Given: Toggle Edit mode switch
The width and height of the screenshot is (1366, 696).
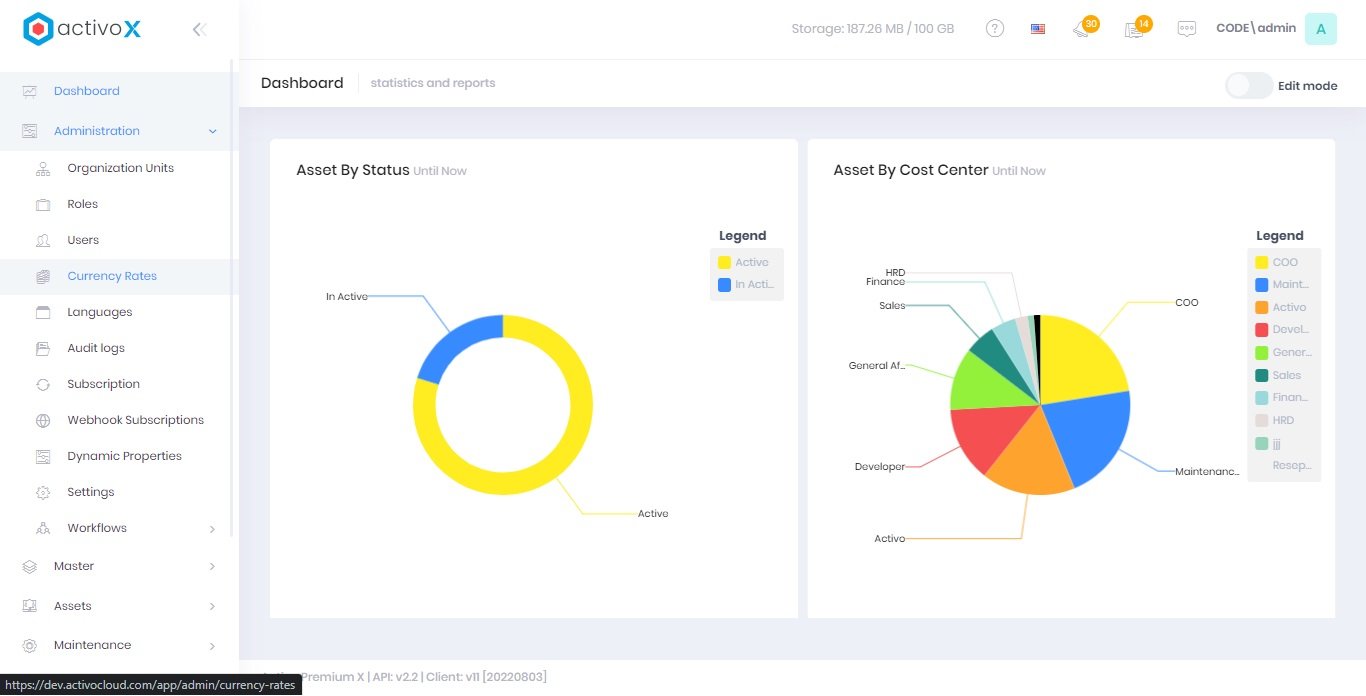Looking at the screenshot, I should click(1249, 85).
